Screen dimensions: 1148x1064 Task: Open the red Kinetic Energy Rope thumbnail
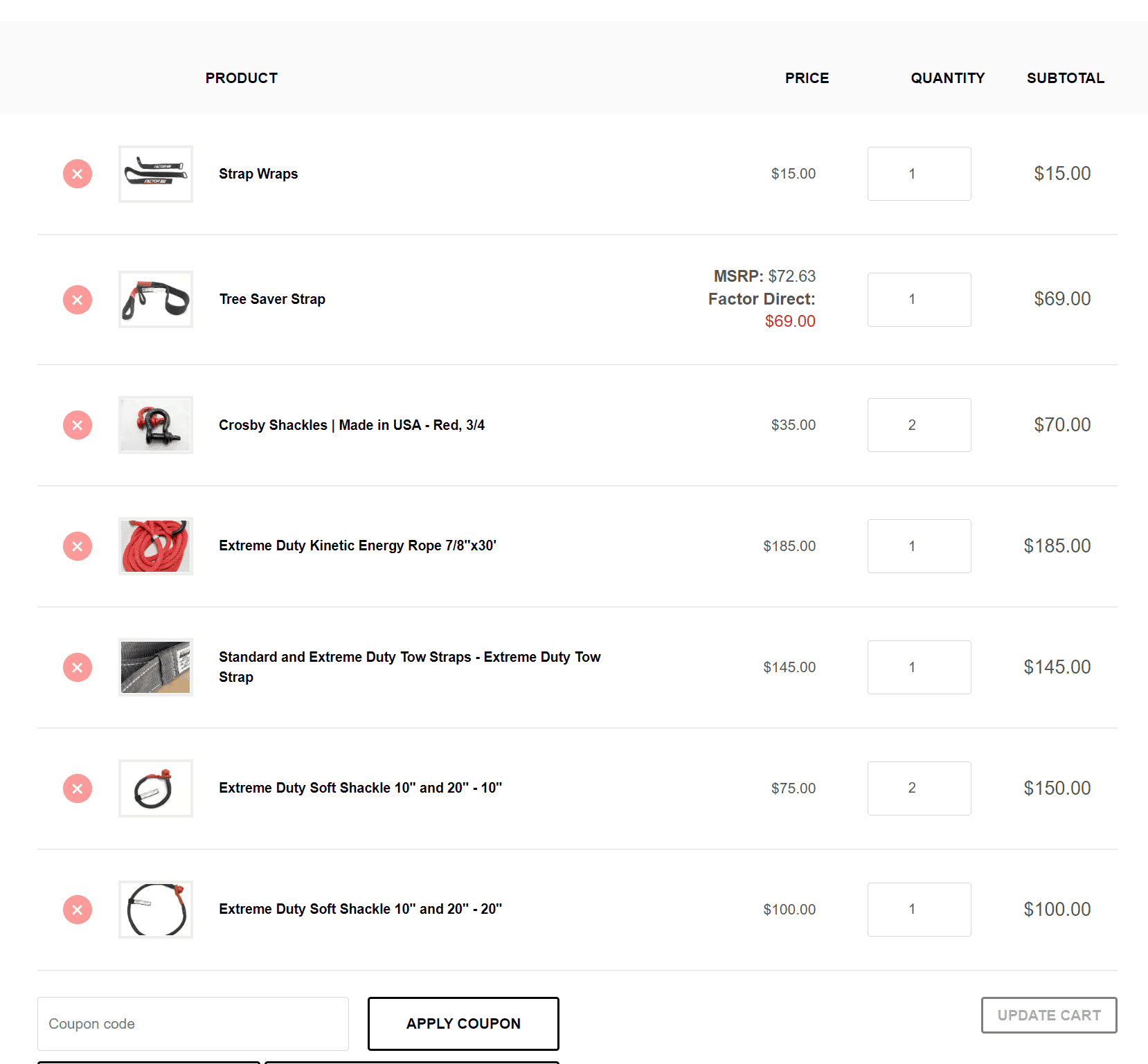156,546
